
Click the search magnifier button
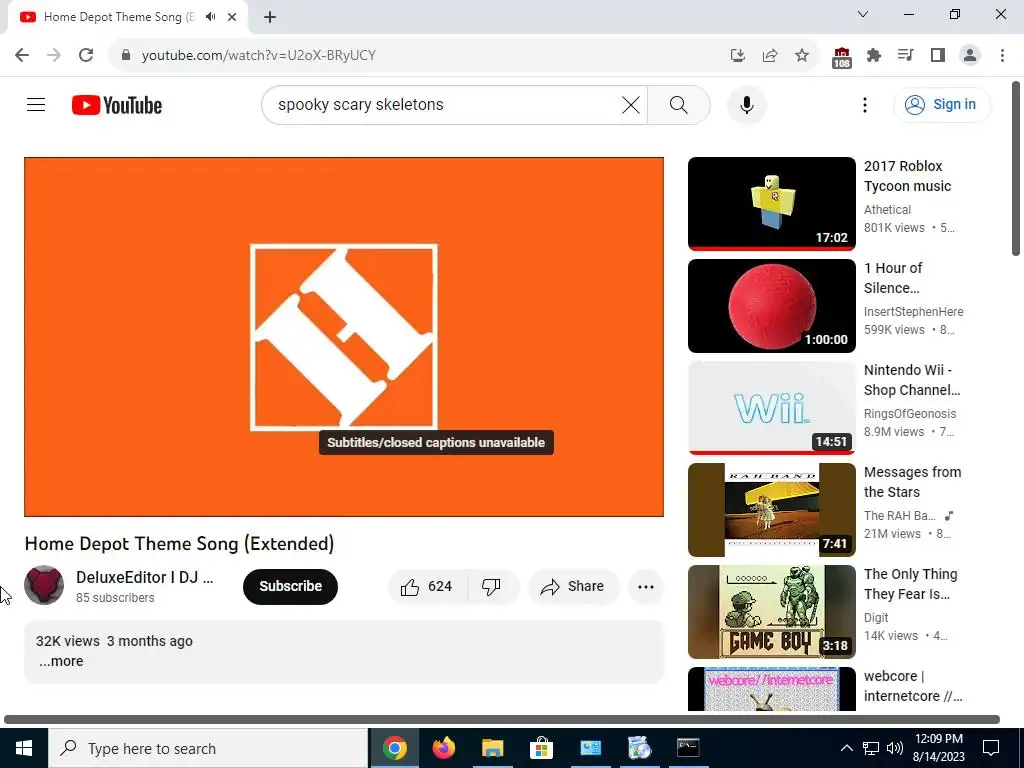tap(679, 104)
